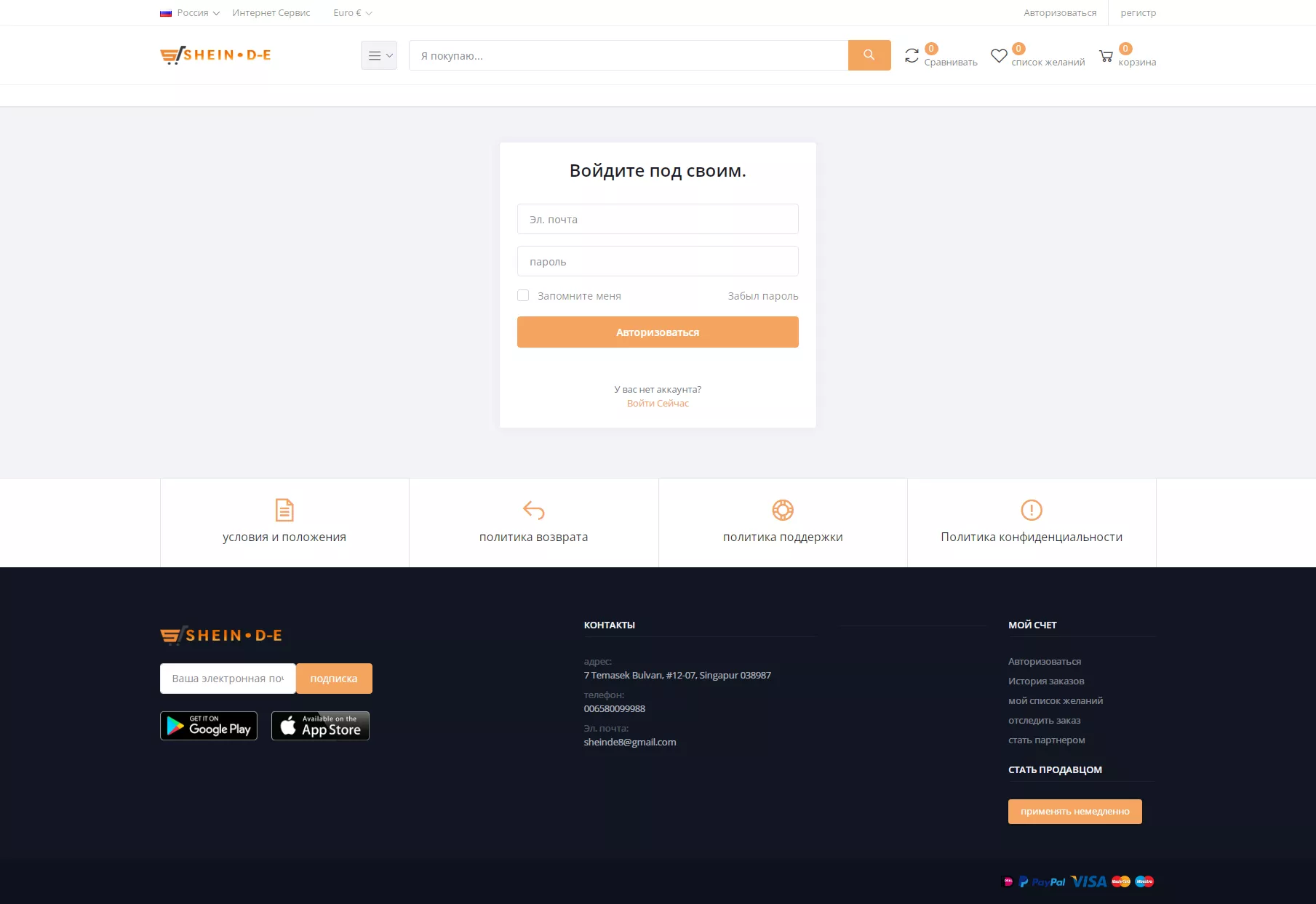Click the 'Эл. почта' email field
The height and width of the screenshot is (904, 1316).
point(658,219)
